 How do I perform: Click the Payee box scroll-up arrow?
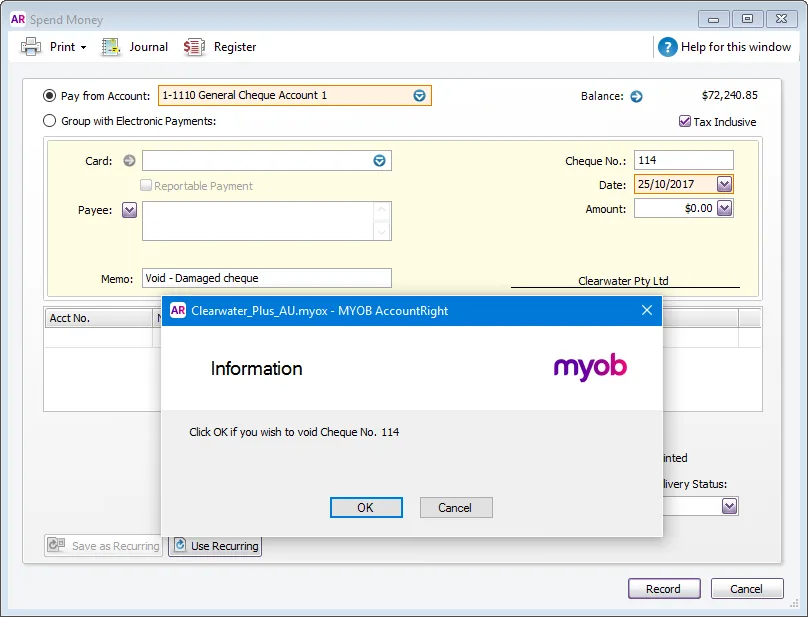pos(382,210)
